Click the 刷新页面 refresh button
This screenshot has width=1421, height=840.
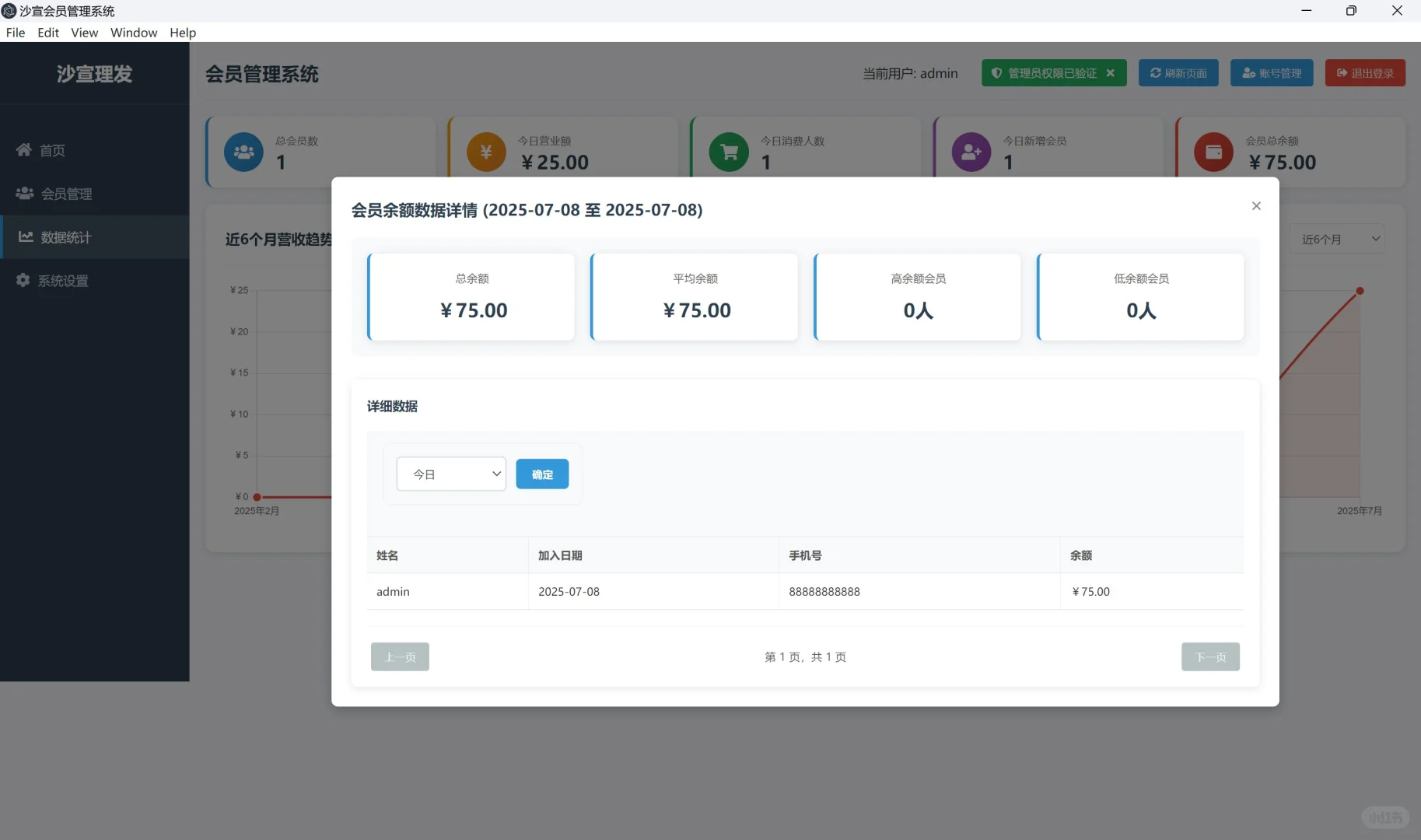point(1178,73)
